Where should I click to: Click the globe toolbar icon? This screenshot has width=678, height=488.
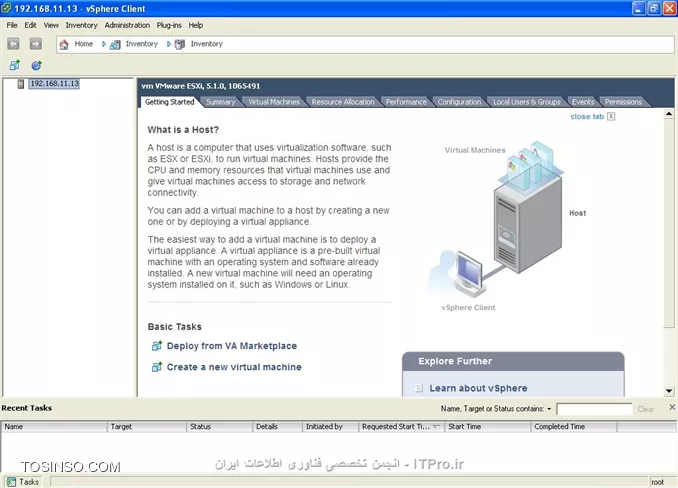(x=36, y=65)
